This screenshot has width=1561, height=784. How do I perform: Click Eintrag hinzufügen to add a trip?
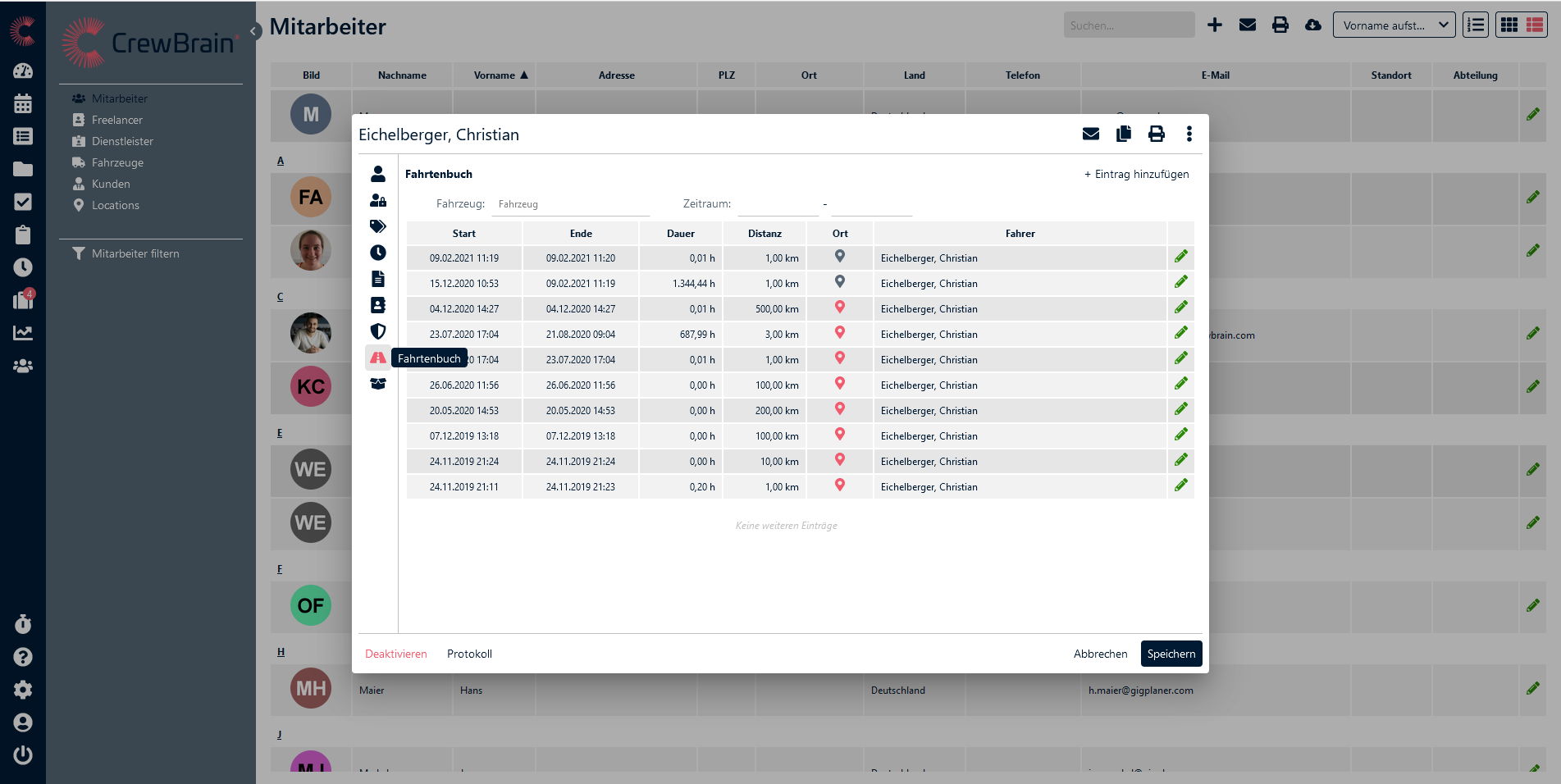[x=1136, y=174]
